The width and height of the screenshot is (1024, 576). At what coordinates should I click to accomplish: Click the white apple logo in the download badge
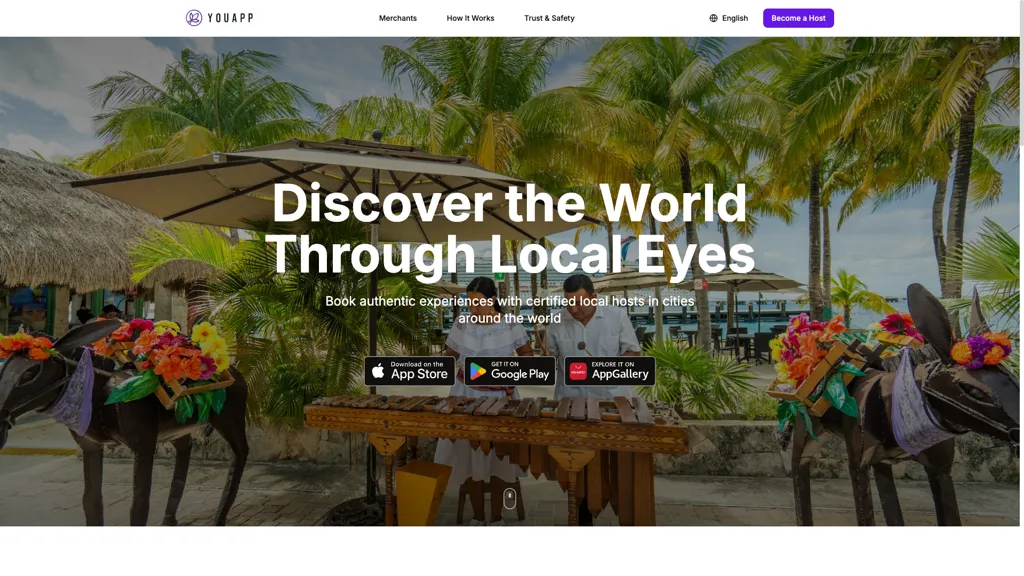click(380, 371)
